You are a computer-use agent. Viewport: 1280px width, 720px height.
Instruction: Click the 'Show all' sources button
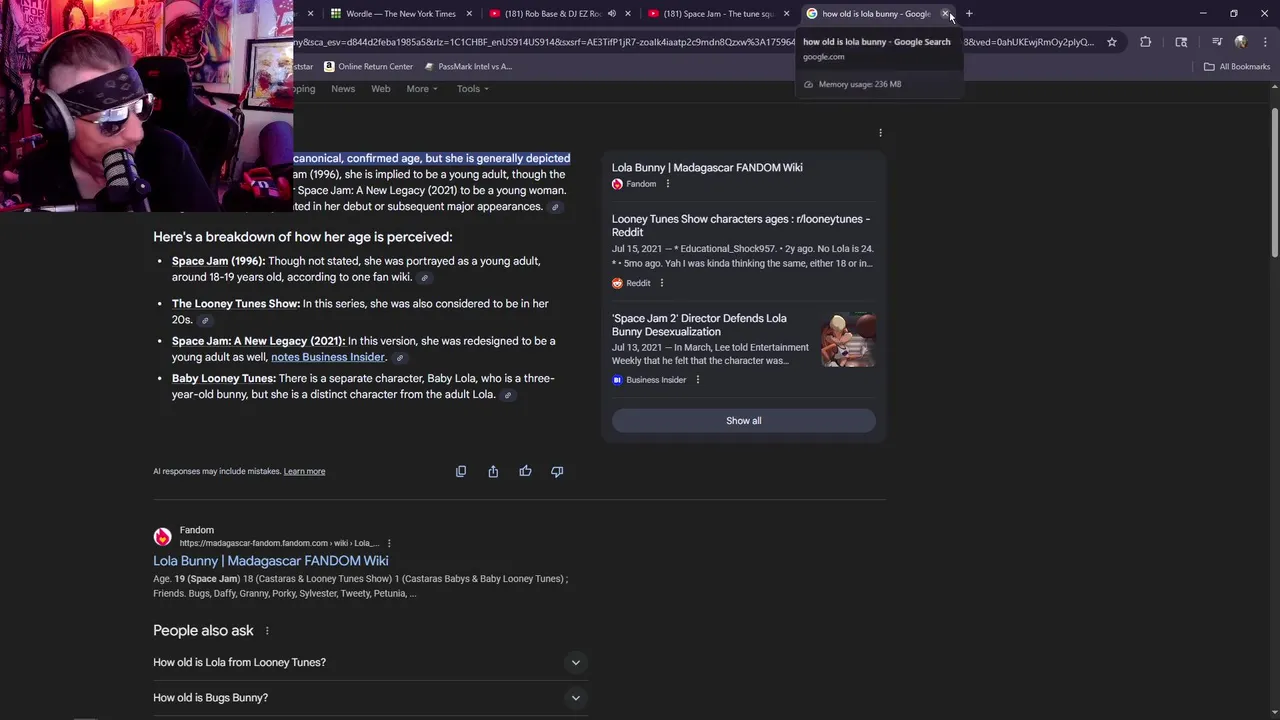[743, 421]
